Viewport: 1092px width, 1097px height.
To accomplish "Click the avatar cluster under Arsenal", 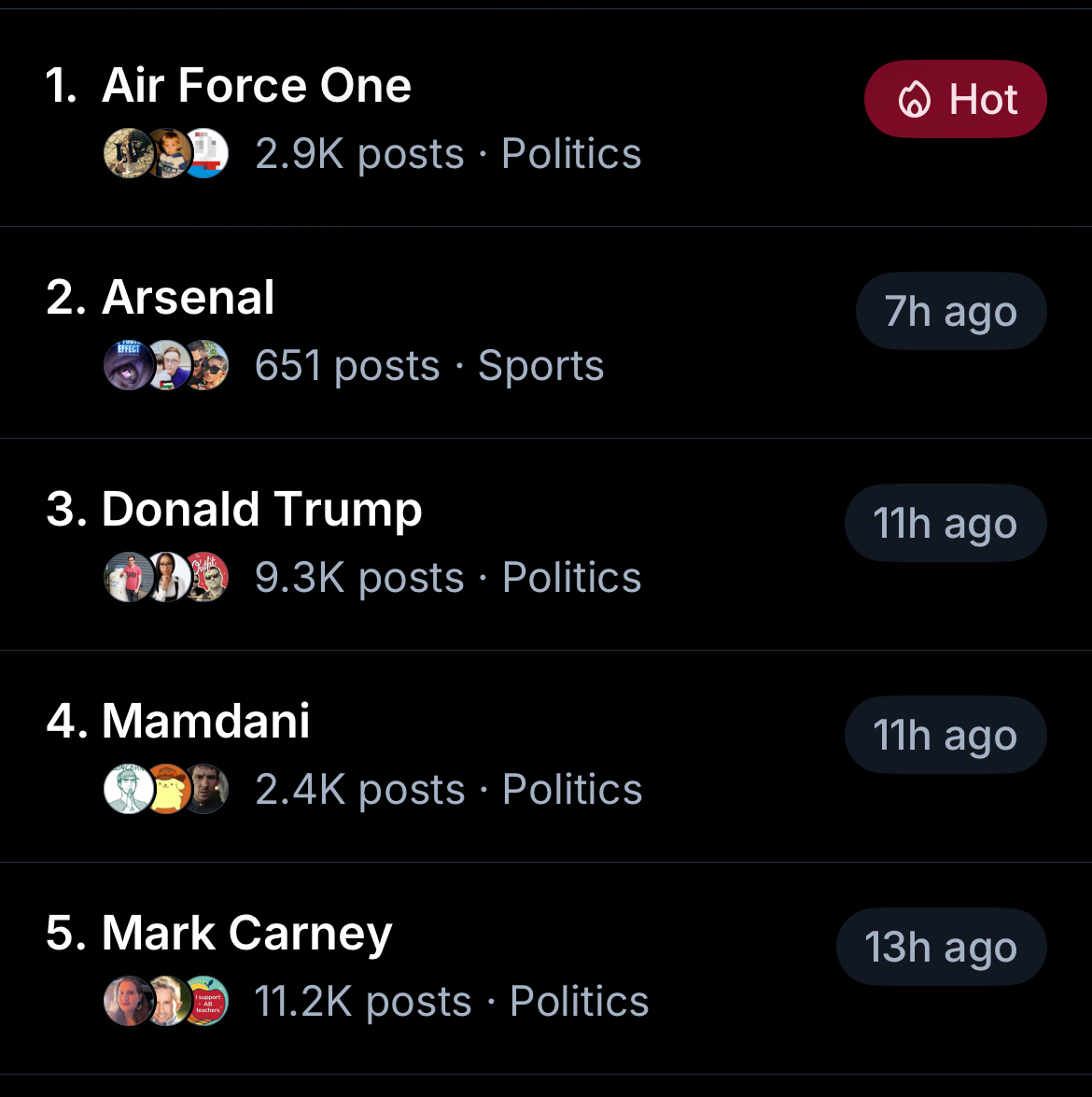I will [166, 366].
